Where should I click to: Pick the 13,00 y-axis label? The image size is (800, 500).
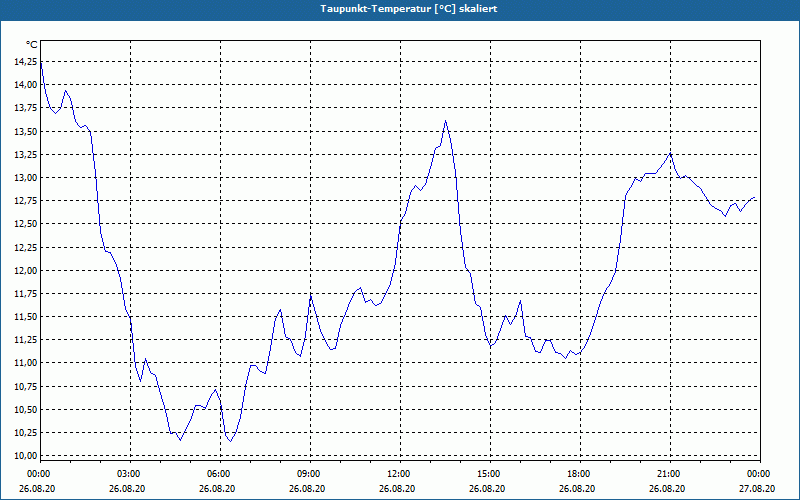[x=26, y=178]
